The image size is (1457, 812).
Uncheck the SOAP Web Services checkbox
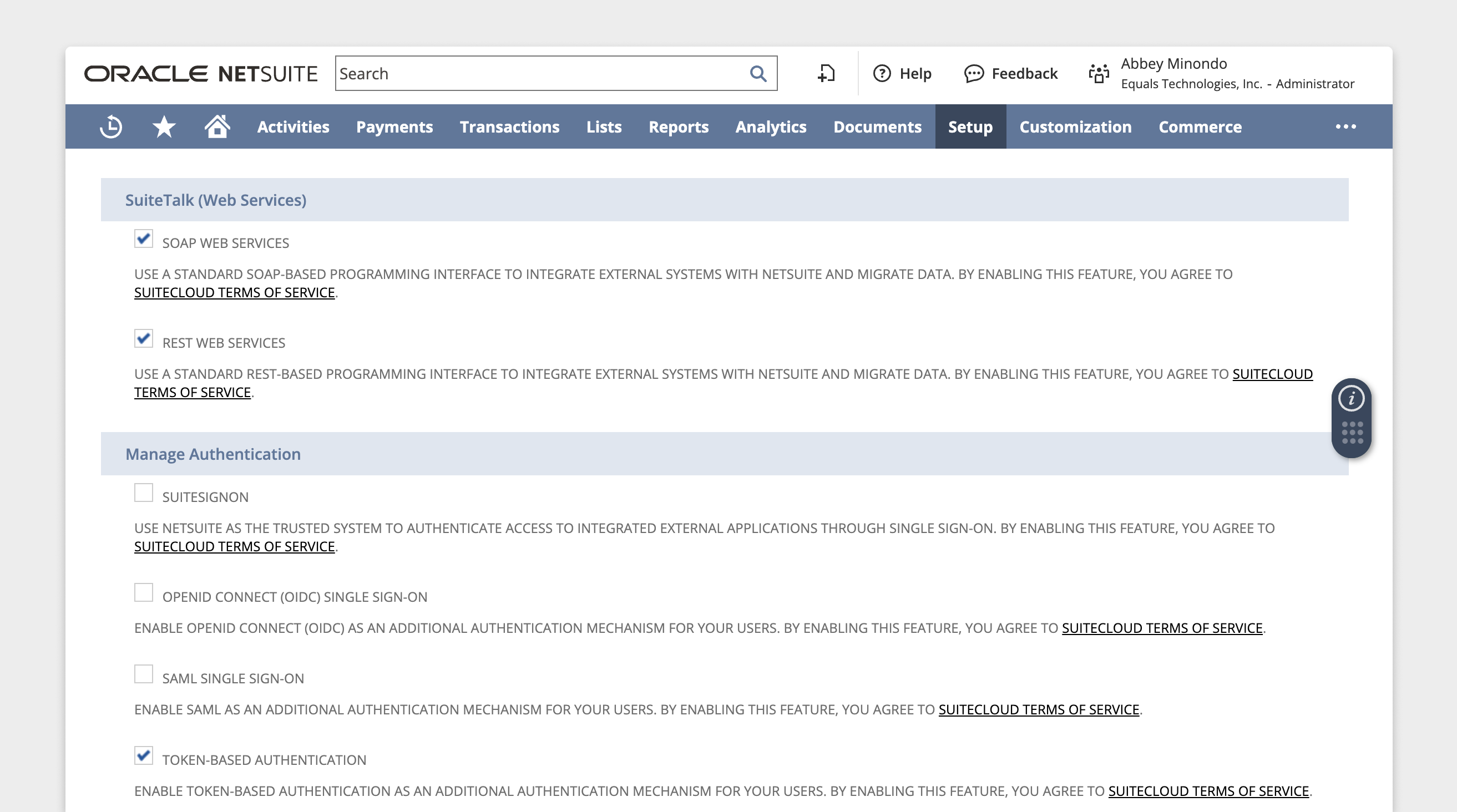144,238
